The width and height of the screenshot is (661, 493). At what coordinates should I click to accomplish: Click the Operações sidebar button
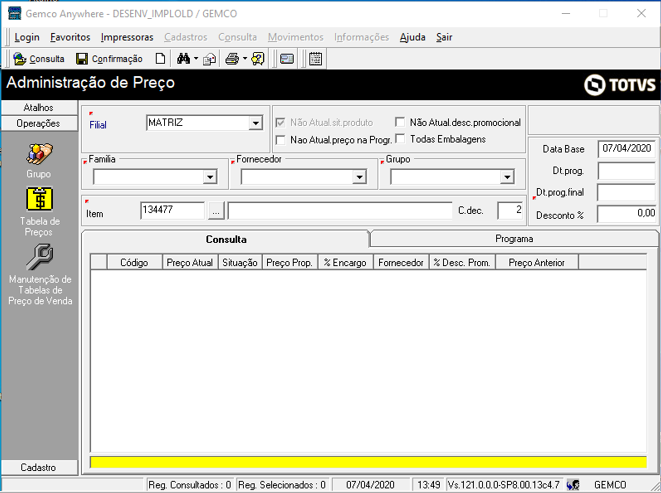39,123
